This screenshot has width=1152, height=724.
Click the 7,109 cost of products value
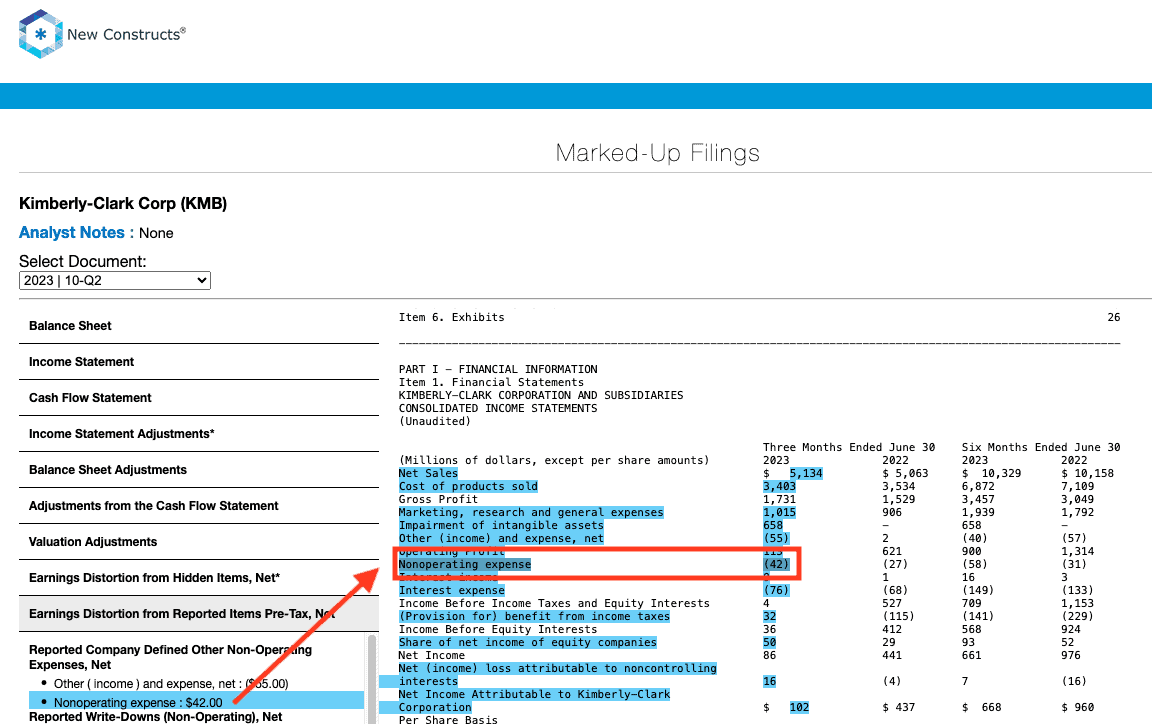[x=1078, y=487]
